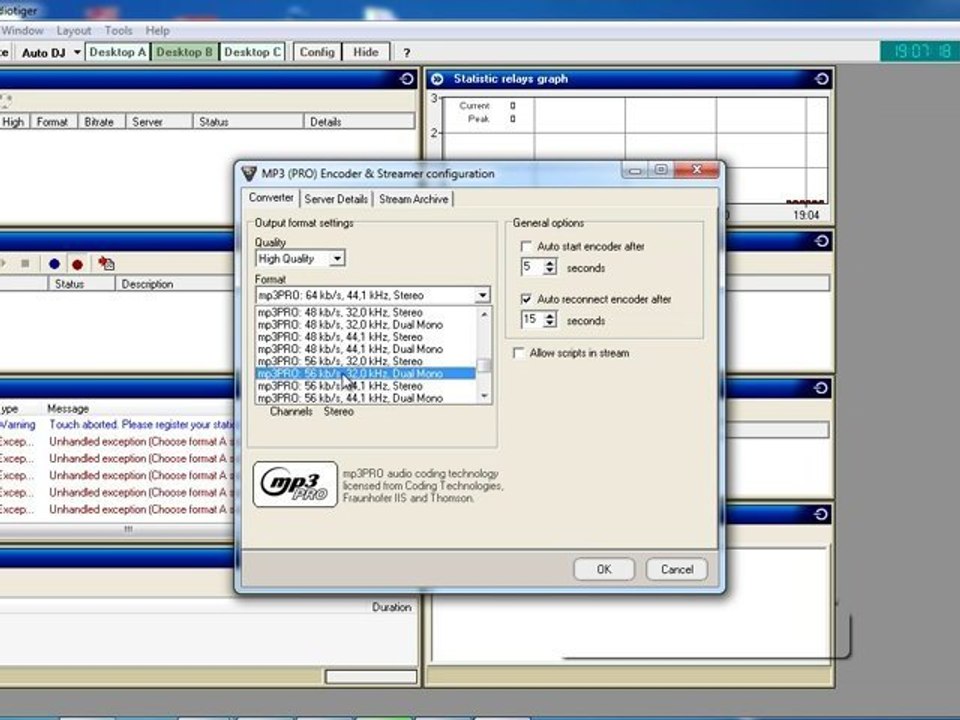This screenshot has height=720, width=960.
Task: Click the mp3PRO logo image
Action: [x=295, y=484]
